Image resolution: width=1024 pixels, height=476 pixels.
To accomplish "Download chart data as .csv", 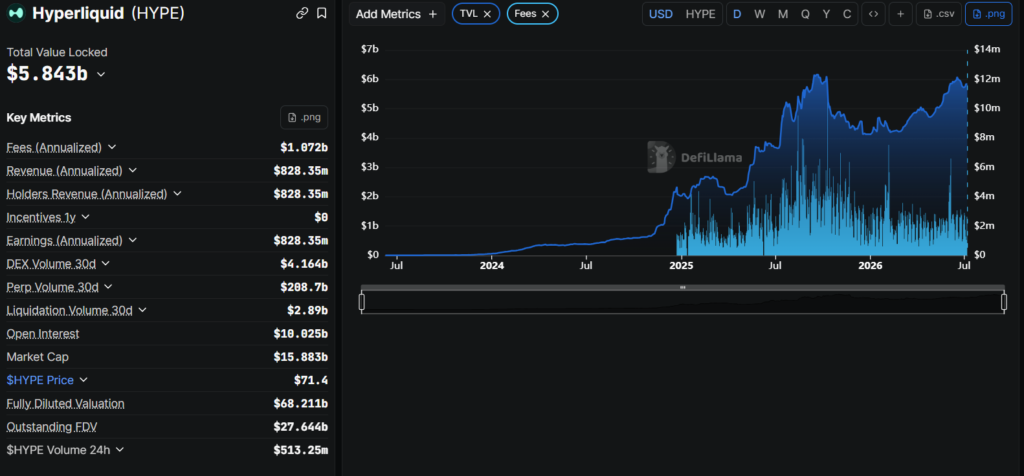I will (938, 14).
